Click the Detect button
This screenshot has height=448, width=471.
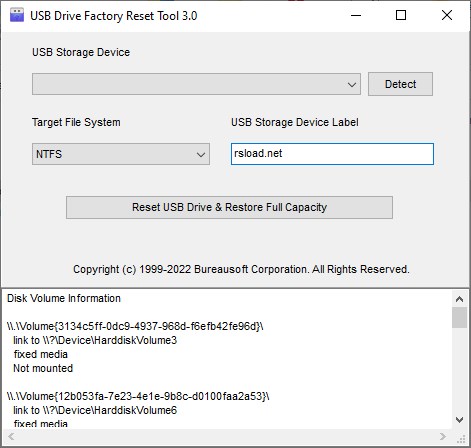400,84
